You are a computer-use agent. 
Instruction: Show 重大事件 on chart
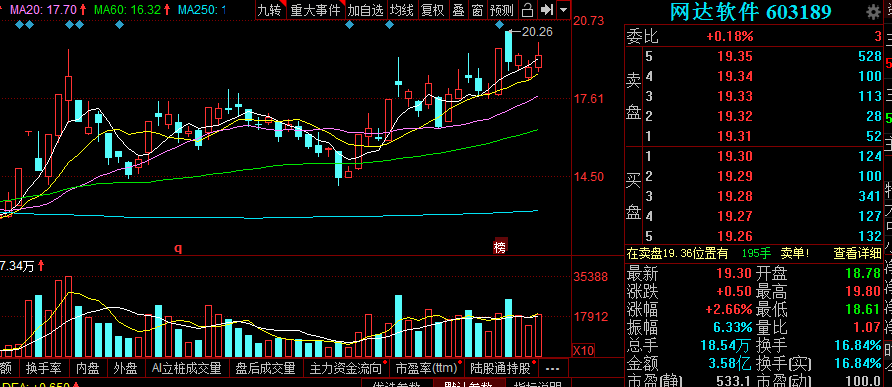[316, 10]
